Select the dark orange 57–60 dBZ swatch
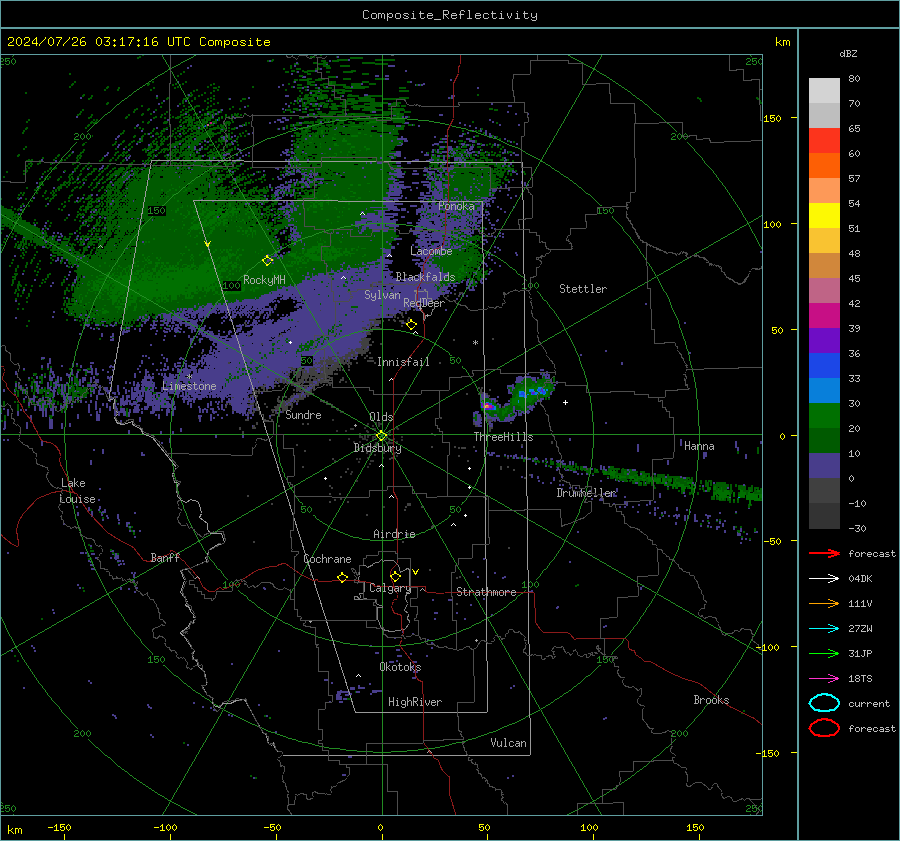 click(824, 165)
